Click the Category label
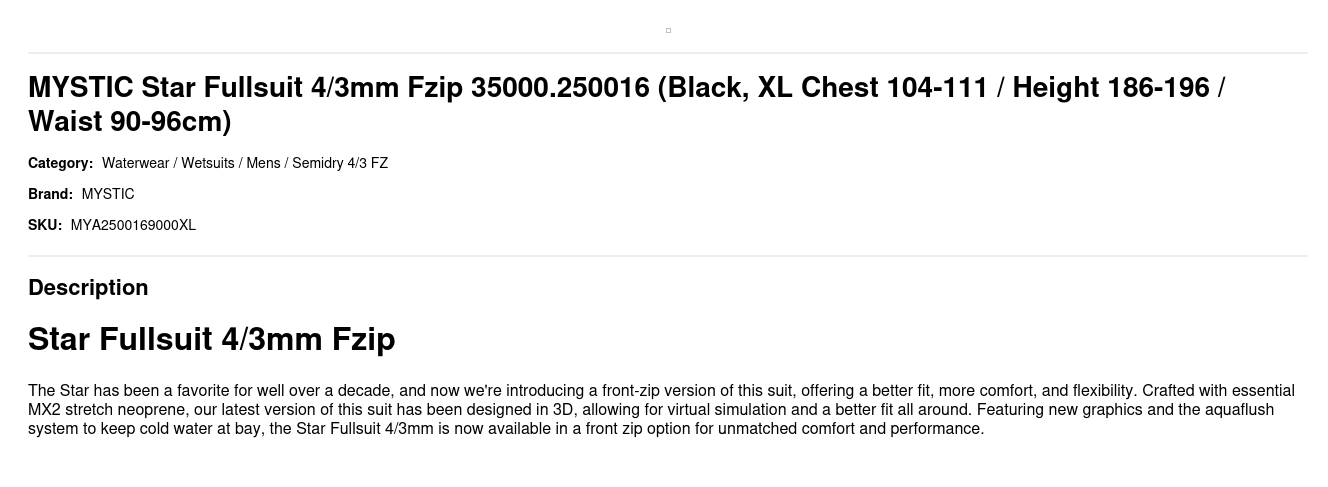The height and width of the screenshot is (487, 1328). (x=60, y=163)
